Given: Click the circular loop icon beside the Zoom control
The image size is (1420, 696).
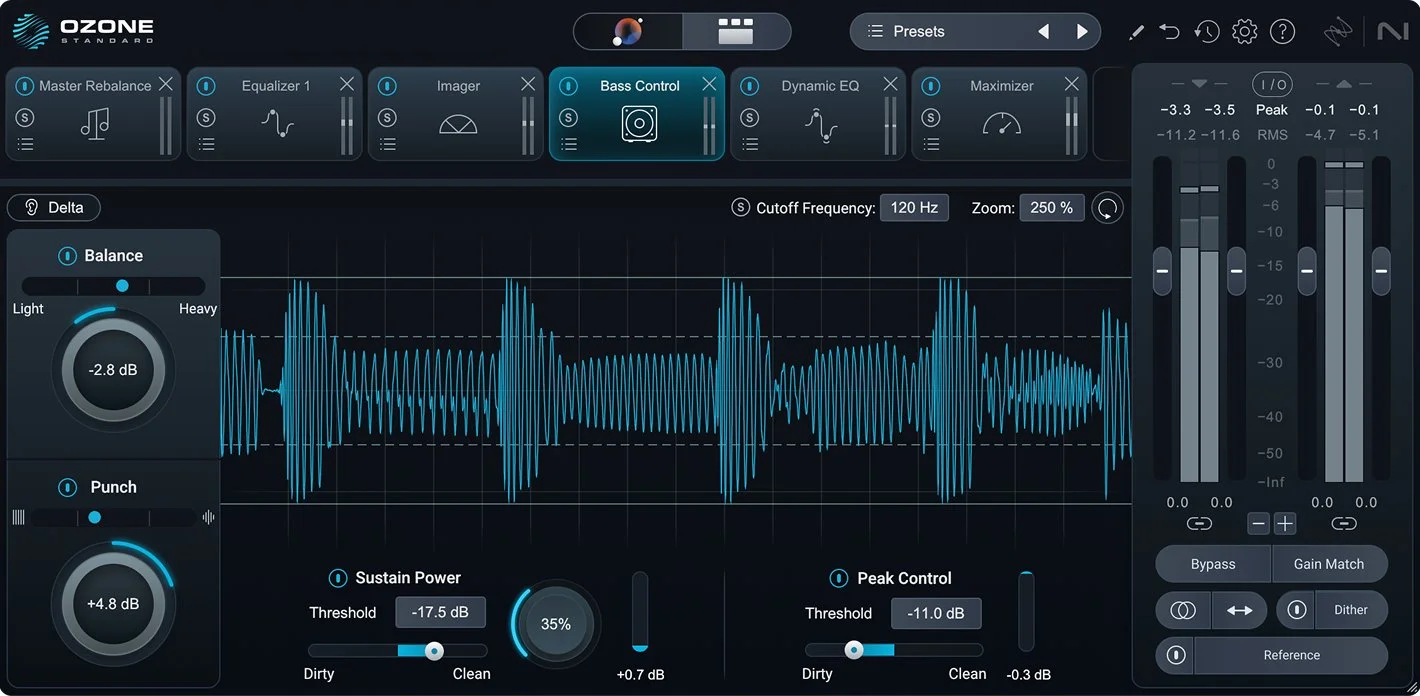Looking at the screenshot, I should coord(1108,207).
